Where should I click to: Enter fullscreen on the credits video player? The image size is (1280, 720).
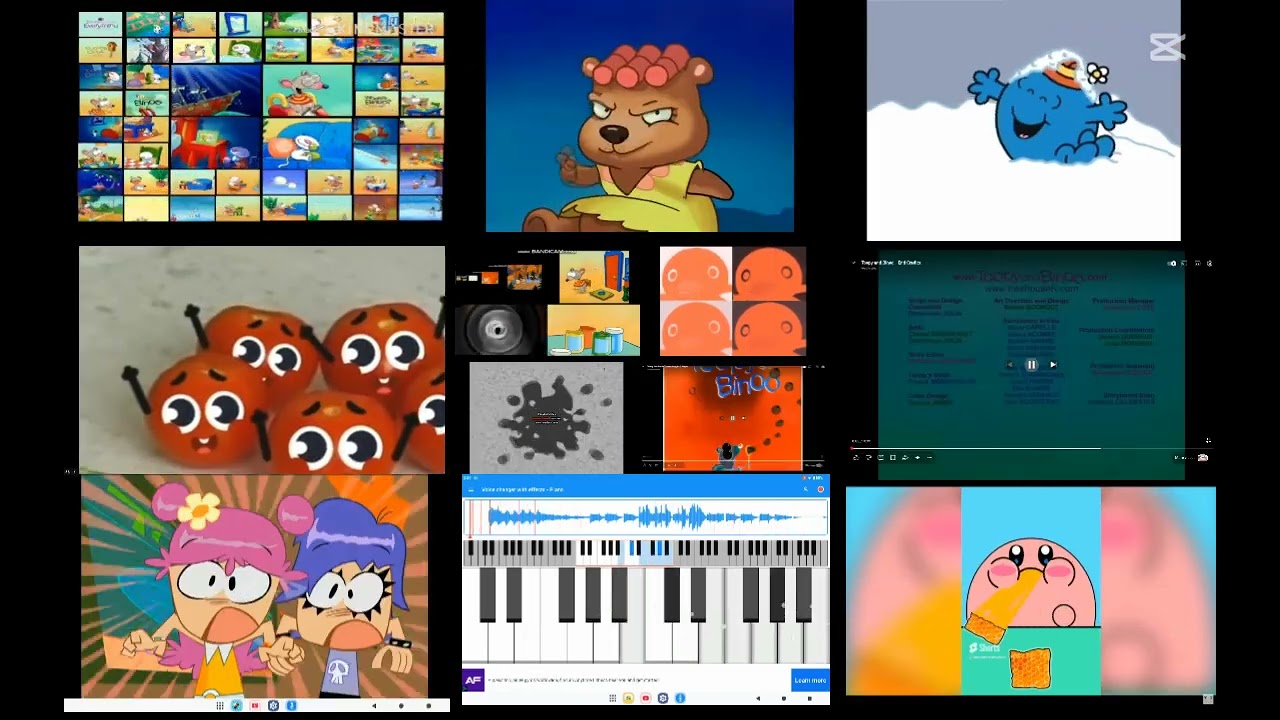click(x=1208, y=441)
